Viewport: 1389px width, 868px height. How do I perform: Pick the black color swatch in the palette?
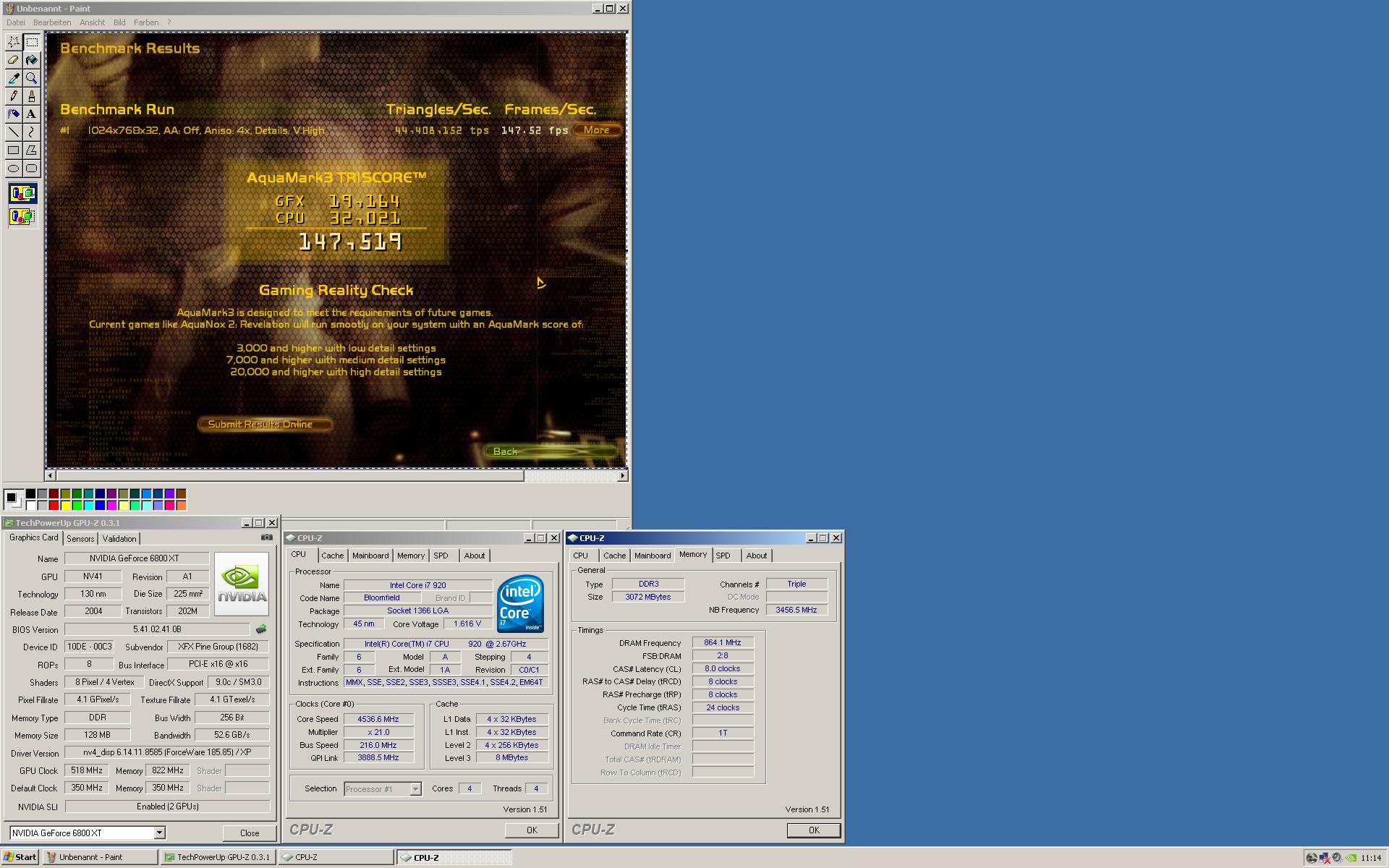click(x=30, y=494)
